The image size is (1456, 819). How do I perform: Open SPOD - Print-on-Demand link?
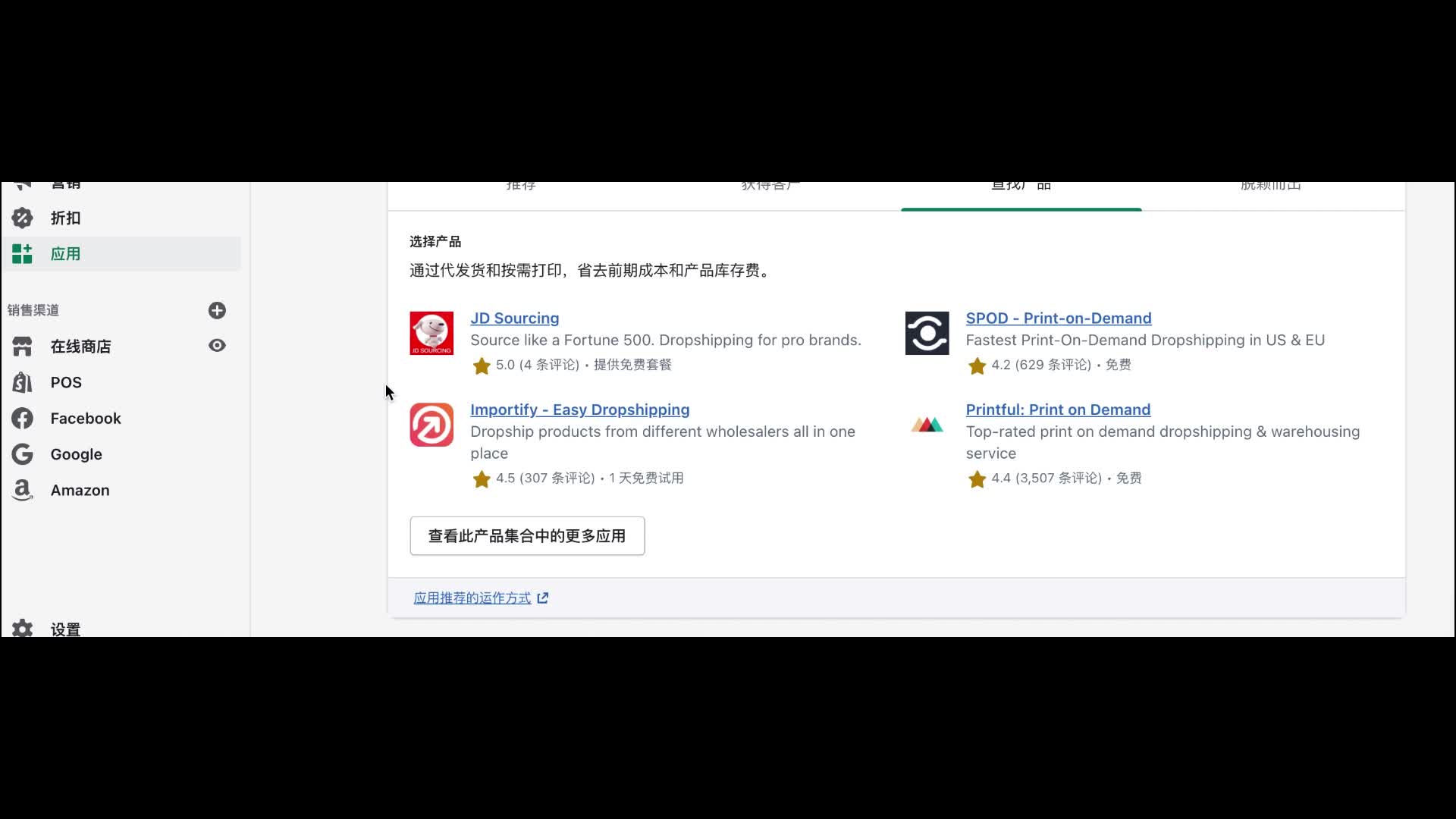click(x=1058, y=318)
